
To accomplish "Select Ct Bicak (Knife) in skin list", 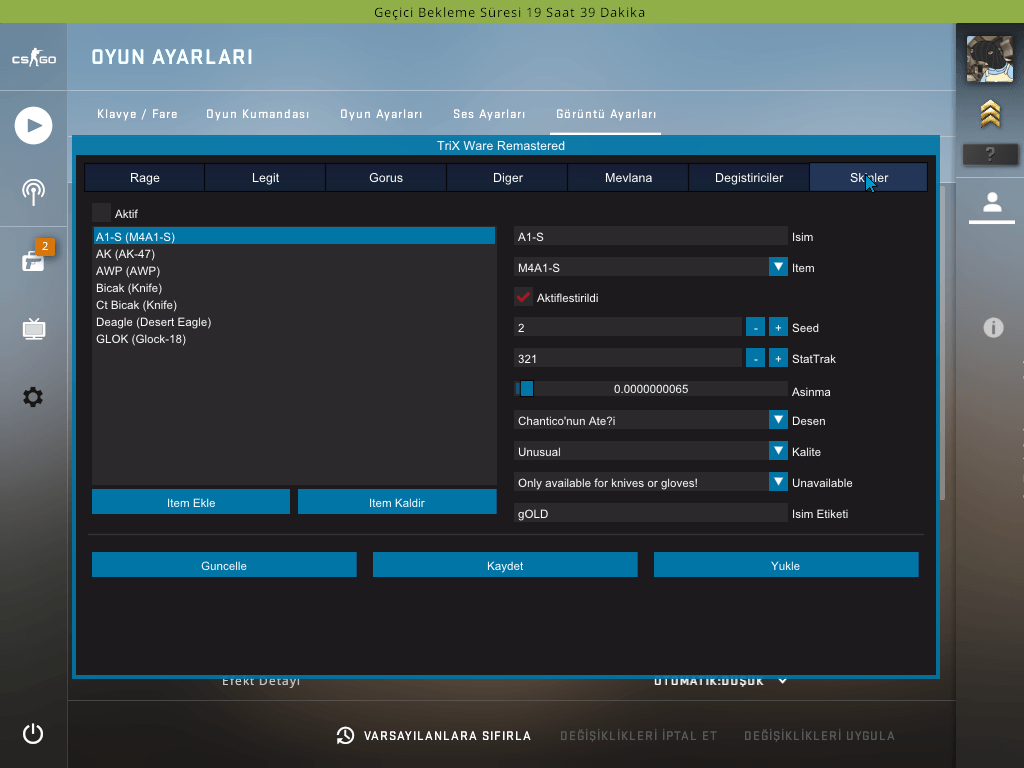I will click(294, 304).
